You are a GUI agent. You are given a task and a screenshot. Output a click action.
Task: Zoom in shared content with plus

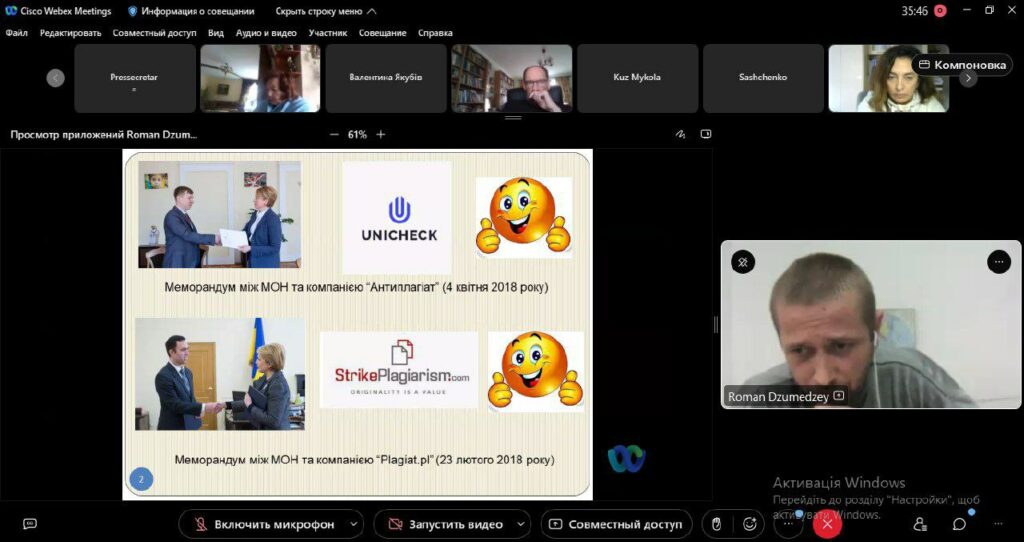(x=381, y=134)
